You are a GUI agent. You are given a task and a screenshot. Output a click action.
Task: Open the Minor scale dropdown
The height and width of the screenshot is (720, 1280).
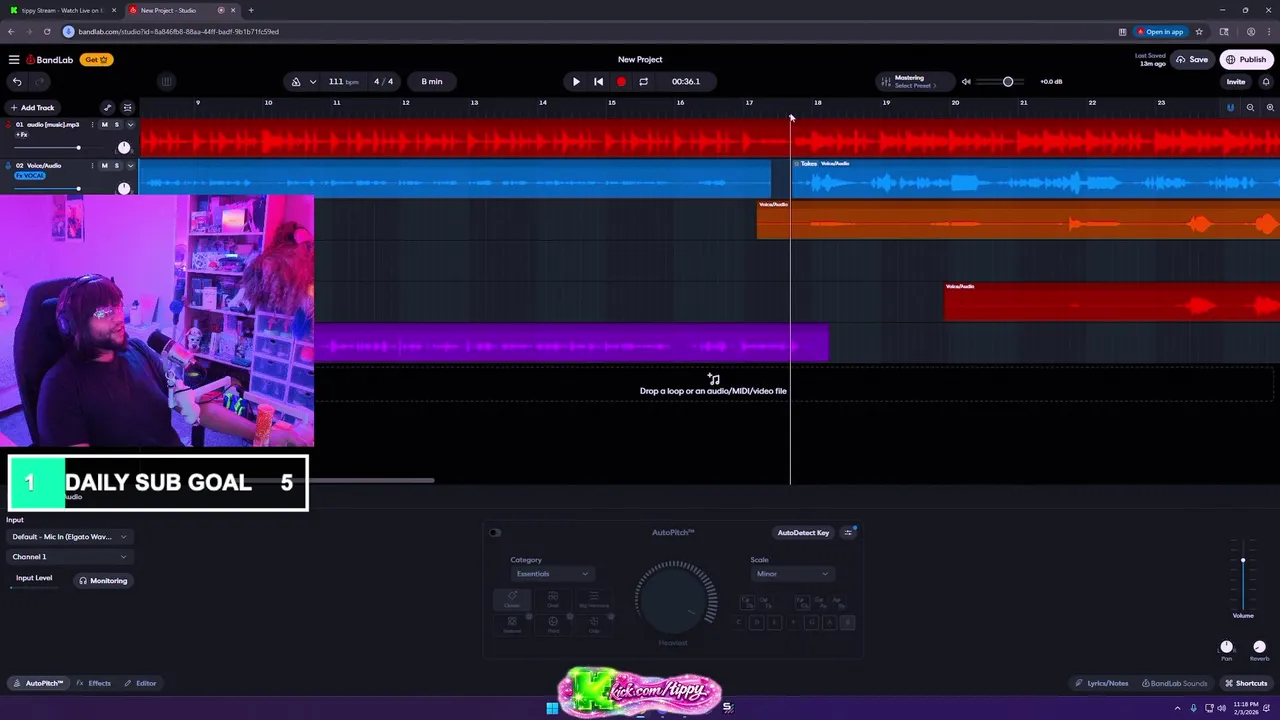[x=792, y=574]
